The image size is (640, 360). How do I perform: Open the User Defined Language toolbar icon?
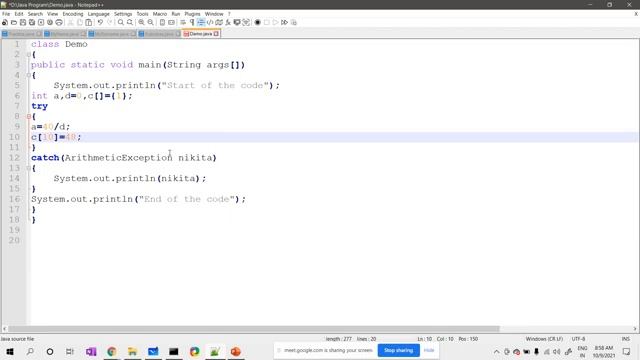210,22
